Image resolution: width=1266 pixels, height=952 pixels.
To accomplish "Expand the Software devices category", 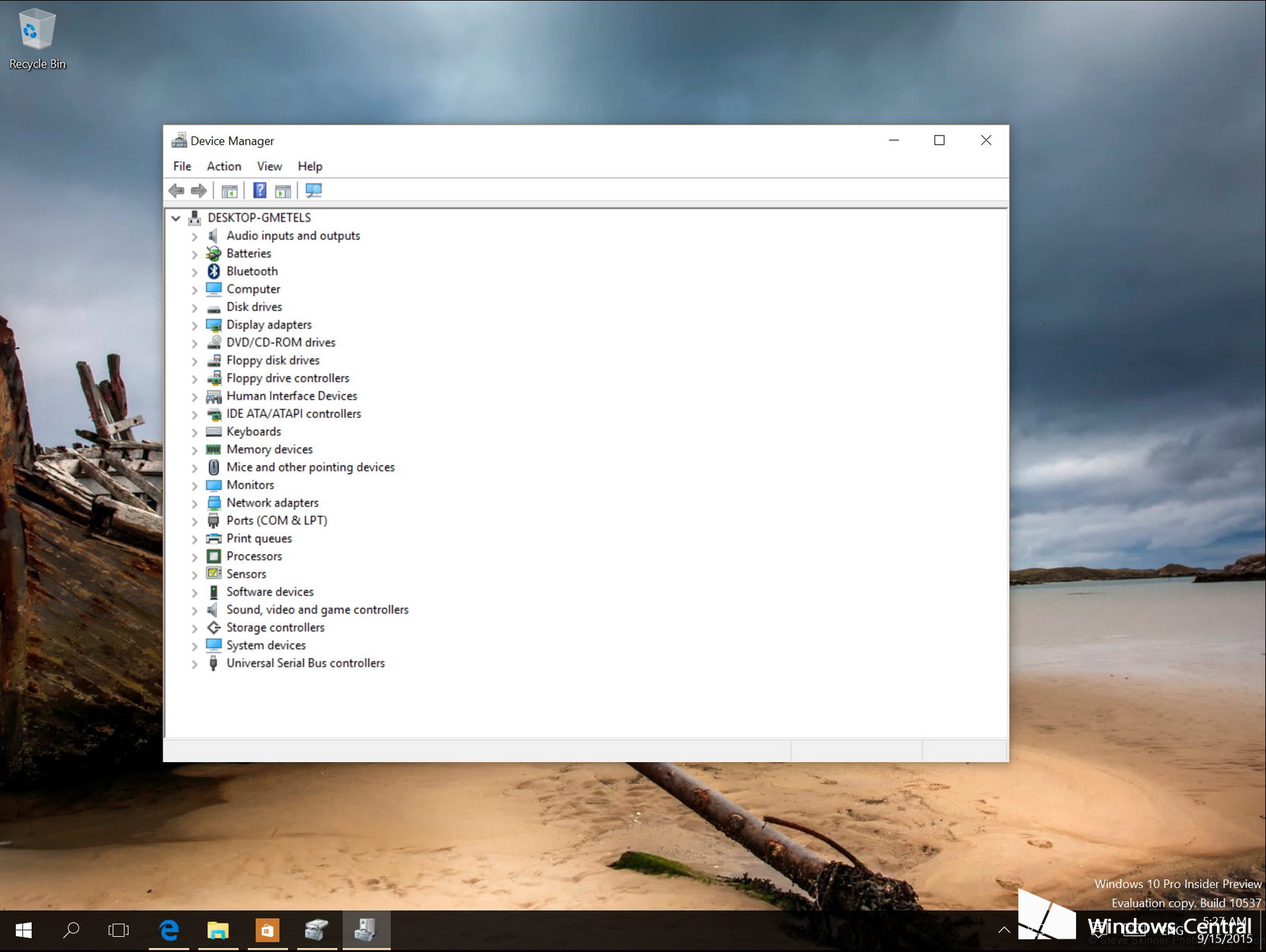I will pyautogui.click(x=195, y=592).
